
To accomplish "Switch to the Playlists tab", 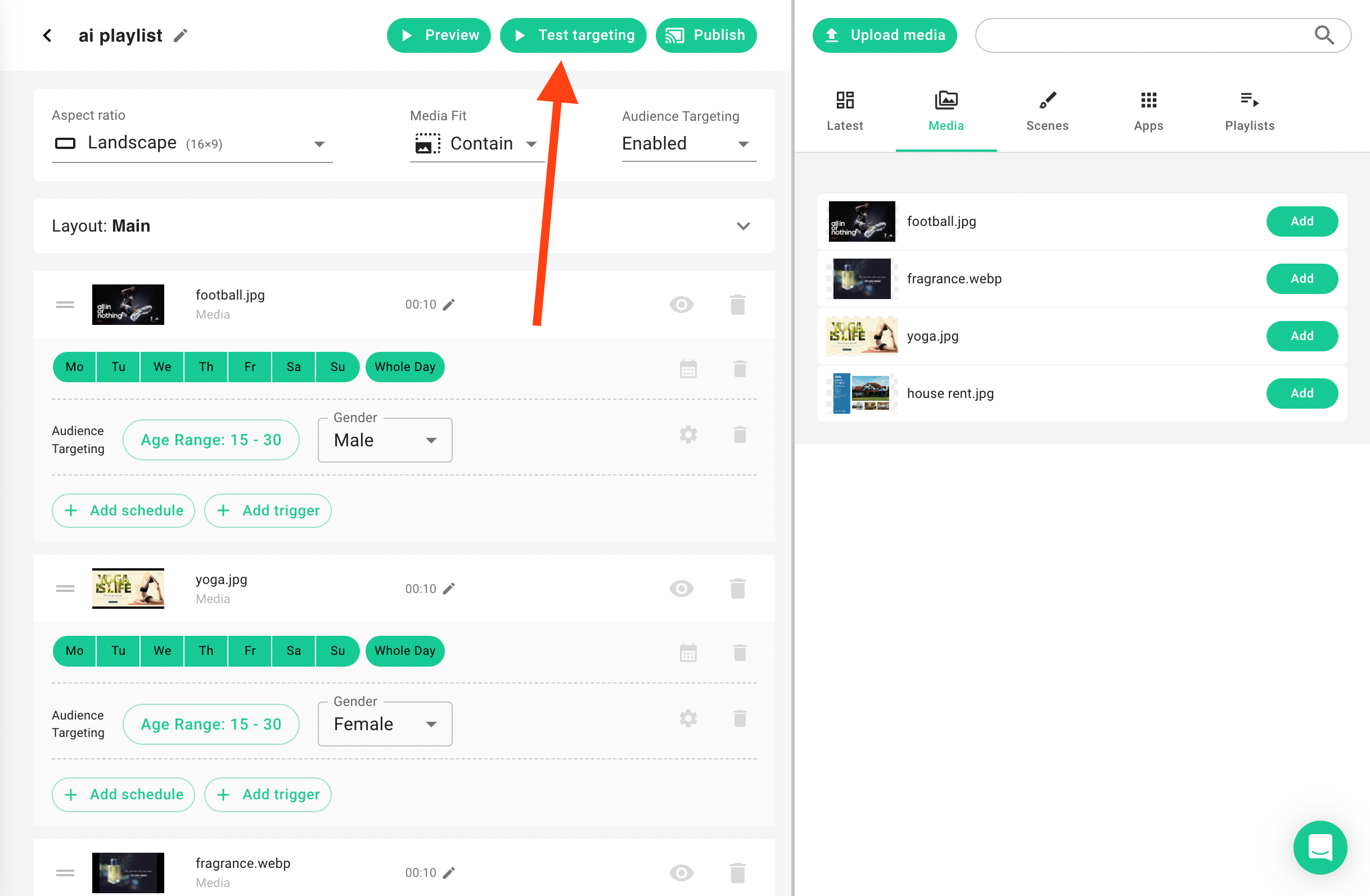I will (1249, 111).
